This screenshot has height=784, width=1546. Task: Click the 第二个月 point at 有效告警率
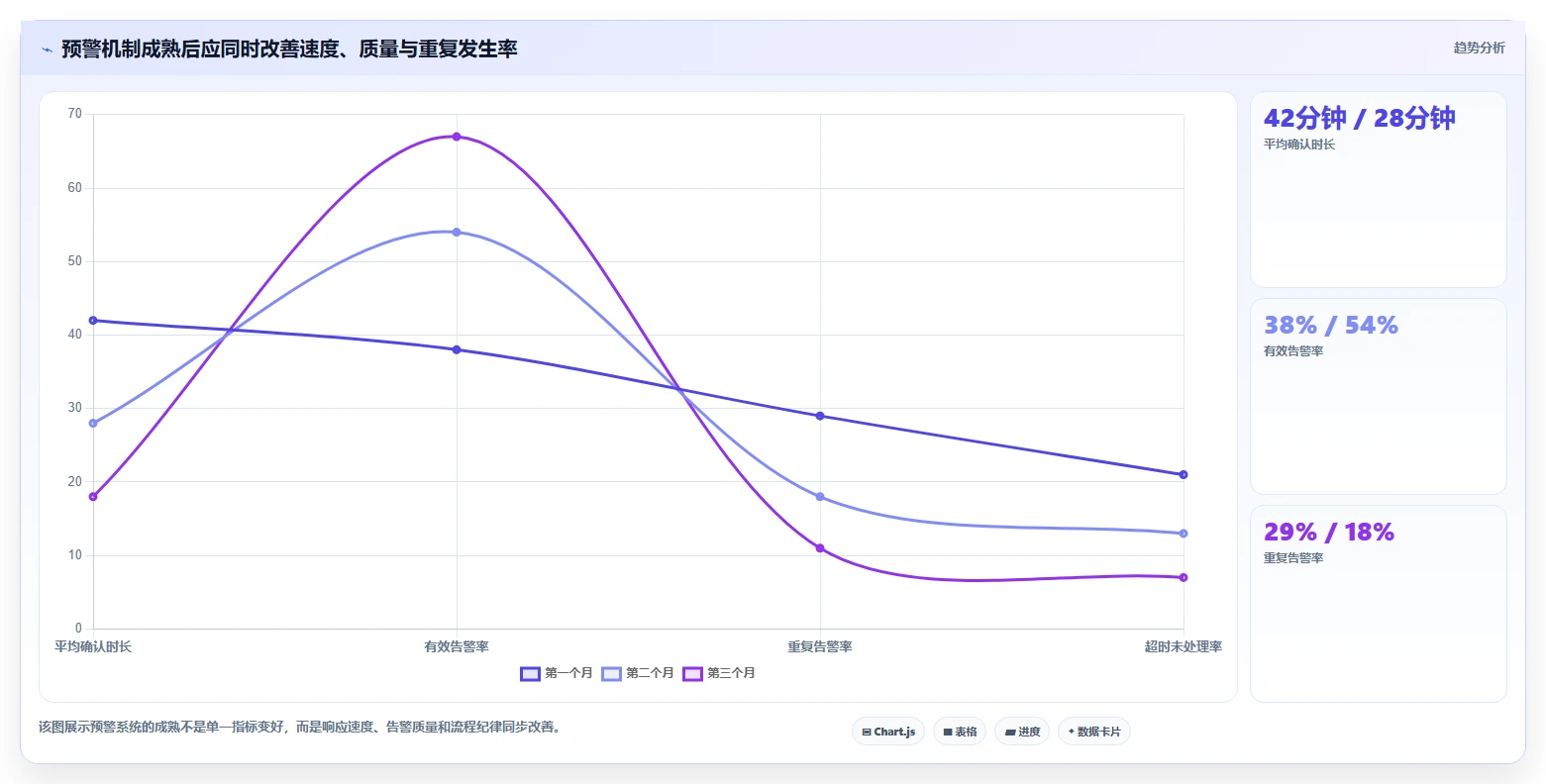click(x=457, y=232)
